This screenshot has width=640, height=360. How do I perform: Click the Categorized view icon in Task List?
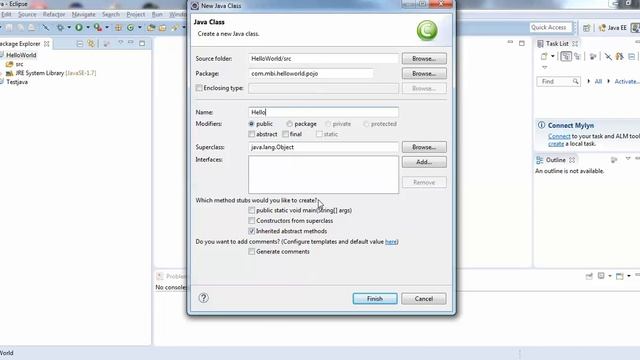[x=566, y=56]
